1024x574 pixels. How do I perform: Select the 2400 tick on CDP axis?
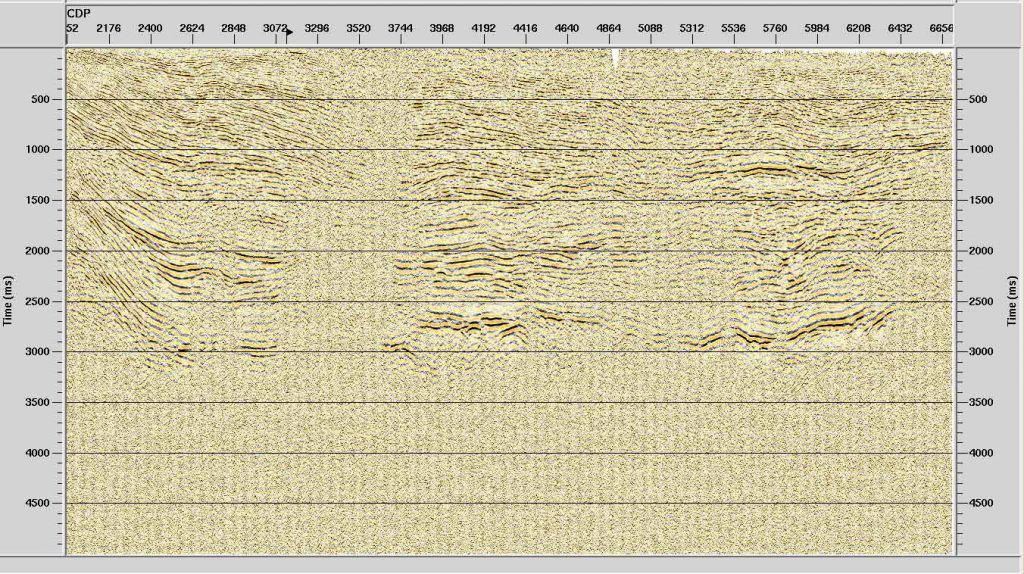[150, 29]
